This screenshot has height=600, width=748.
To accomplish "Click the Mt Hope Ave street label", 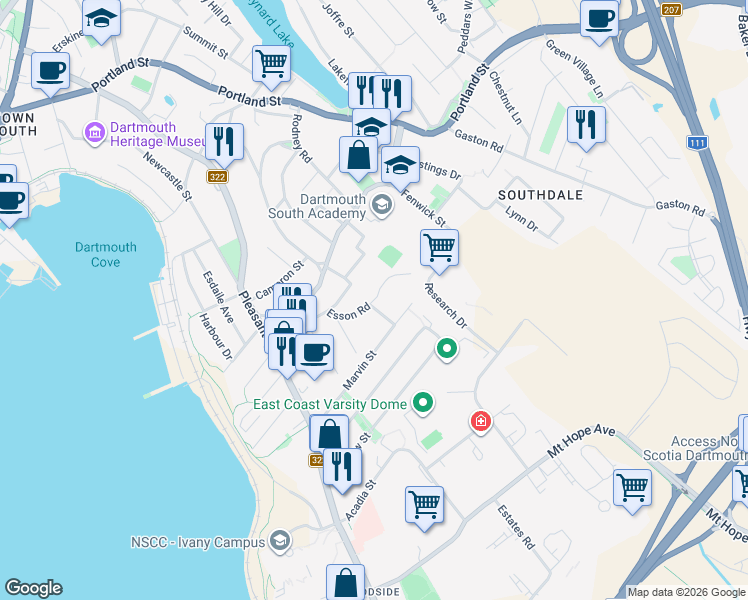I will pyautogui.click(x=581, y=441).
